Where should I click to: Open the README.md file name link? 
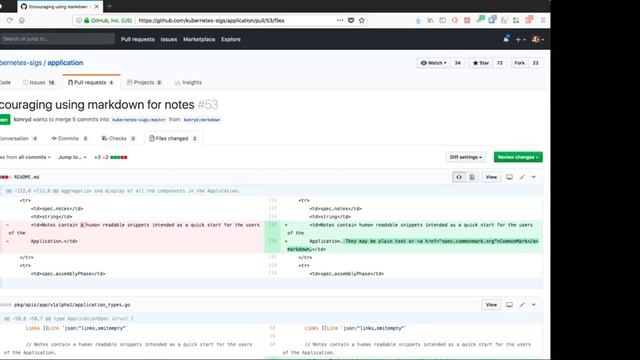pos(27,177)
